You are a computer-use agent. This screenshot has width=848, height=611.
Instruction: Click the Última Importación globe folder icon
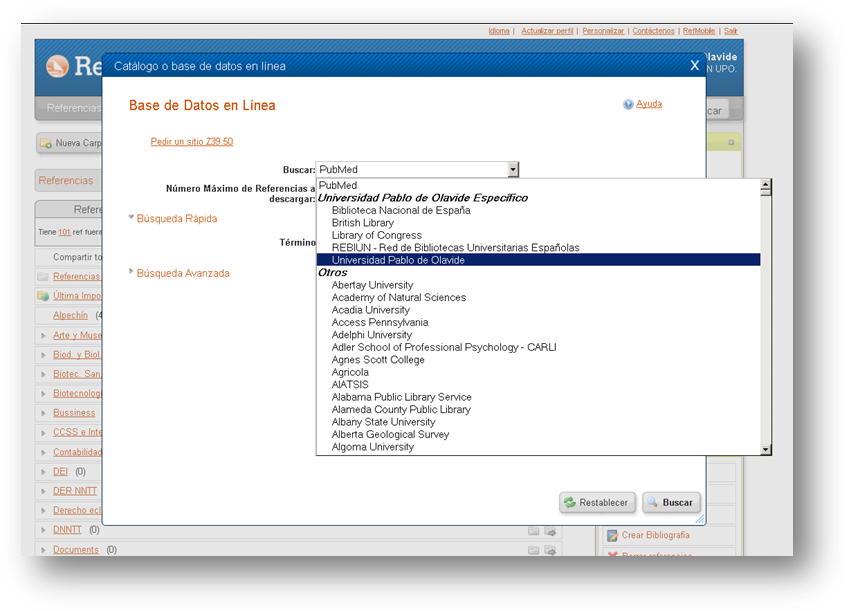point(43,296)
